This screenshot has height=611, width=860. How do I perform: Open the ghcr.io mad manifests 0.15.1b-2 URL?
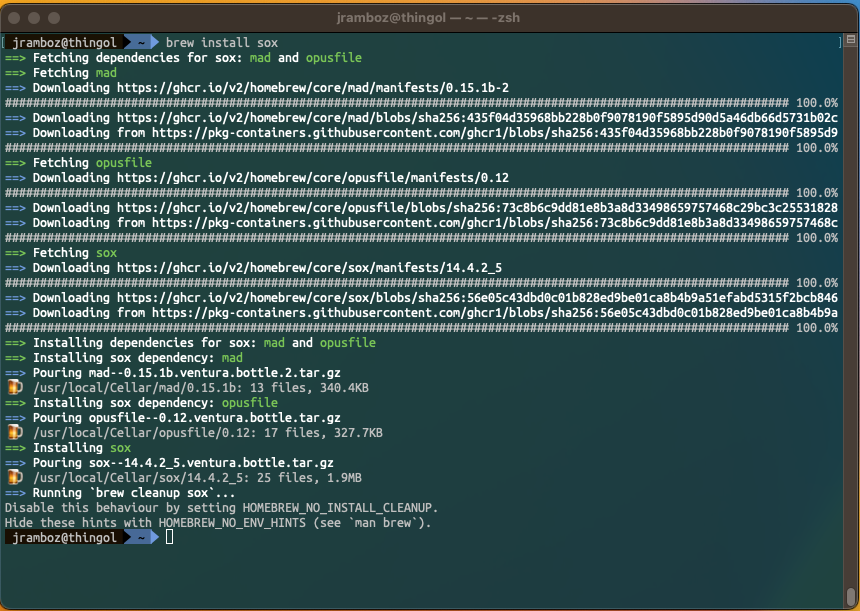tap(313, 88)
